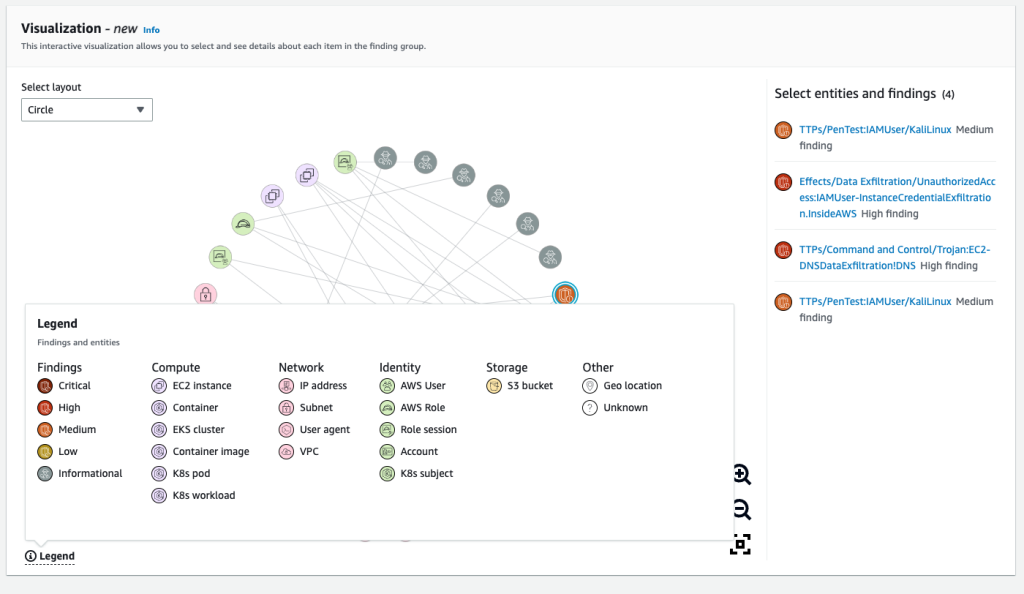Select the orange highlighted finding node
Viewport: 1024px width, 594px height.
(564, 293)
